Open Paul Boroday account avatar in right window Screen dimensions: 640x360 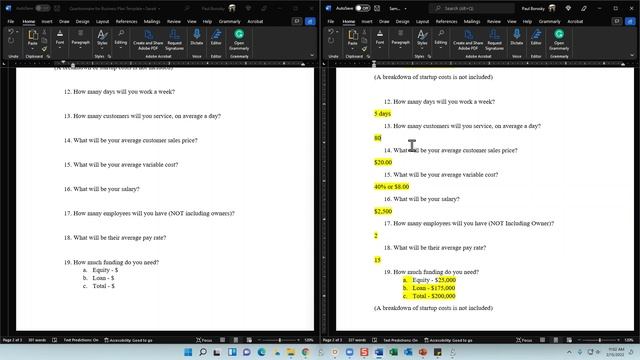[x=552, y=8]
